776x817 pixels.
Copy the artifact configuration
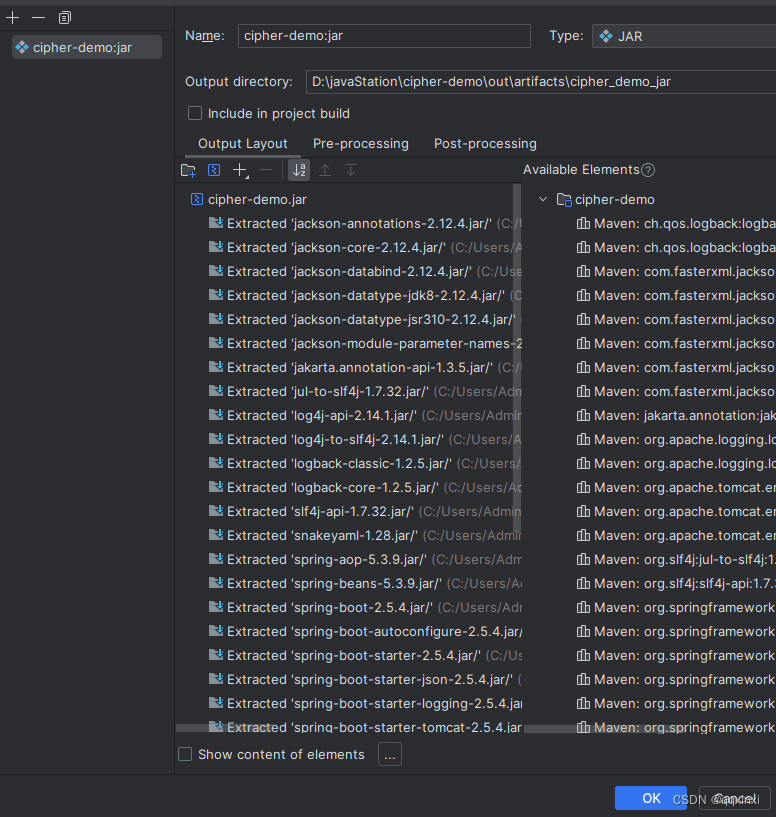[x=65, y=18]
